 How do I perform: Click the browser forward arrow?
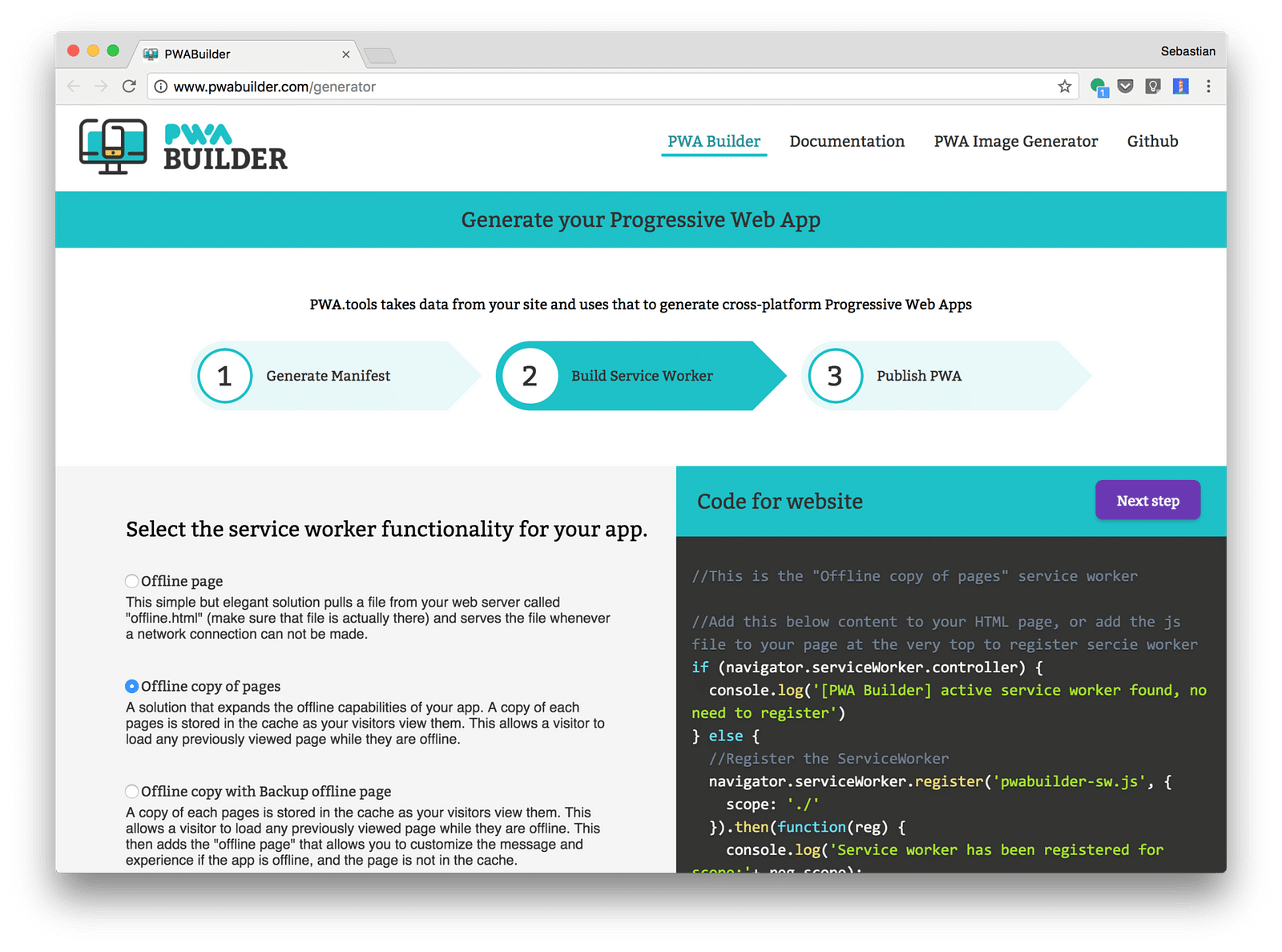pyautogui.click(x=101, y=87)
